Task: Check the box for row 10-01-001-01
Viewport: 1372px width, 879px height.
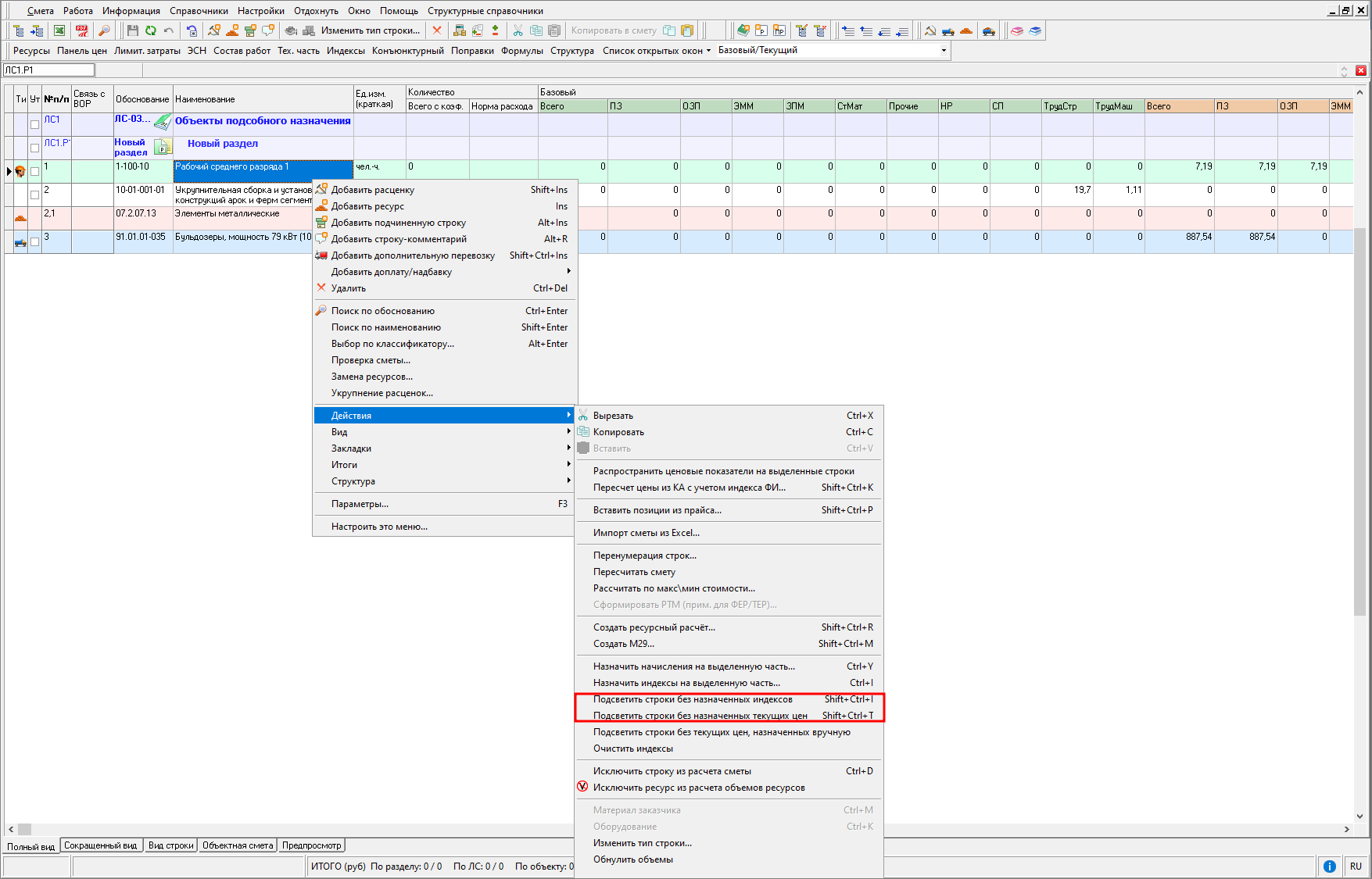Action: 34,195
